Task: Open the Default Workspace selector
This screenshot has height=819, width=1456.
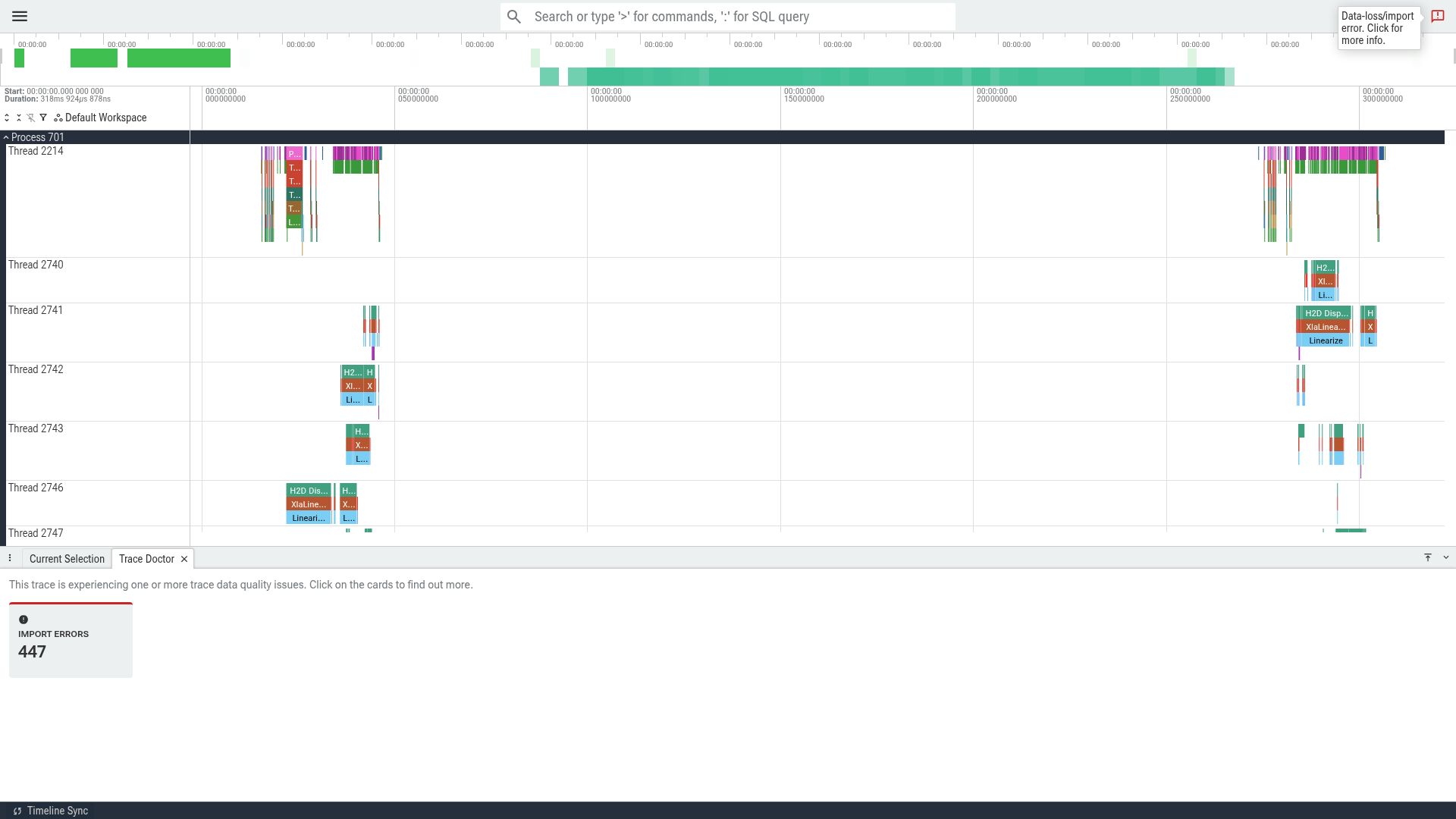Action: (100, 118)
